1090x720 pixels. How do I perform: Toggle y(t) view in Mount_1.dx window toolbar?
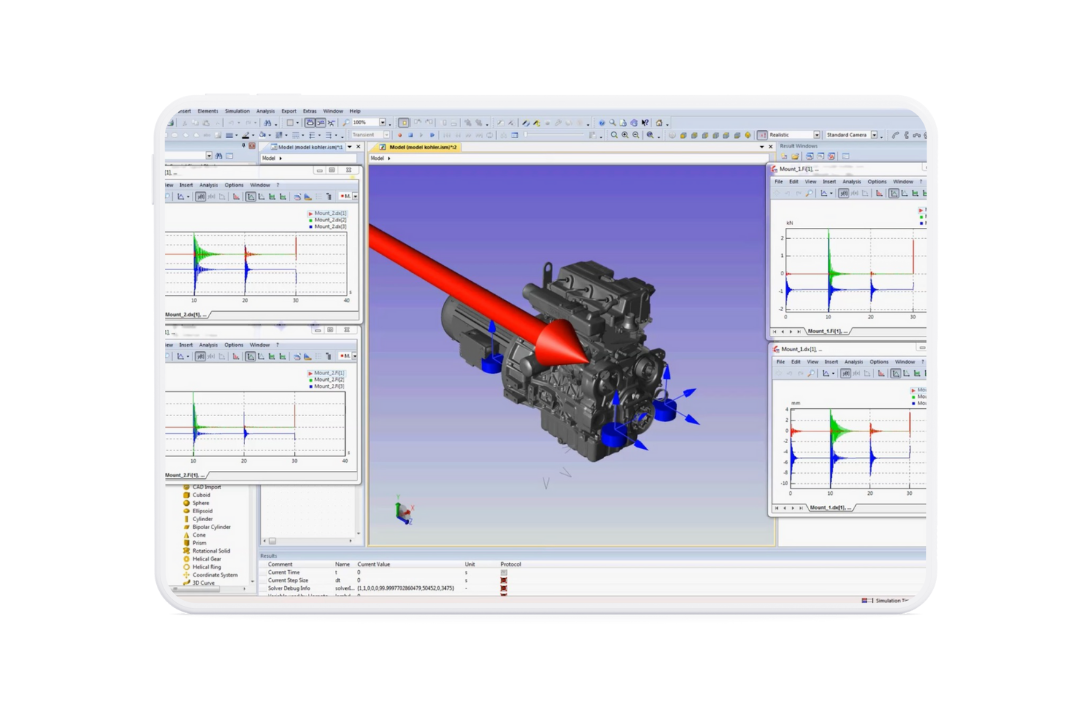coord(845,373)
